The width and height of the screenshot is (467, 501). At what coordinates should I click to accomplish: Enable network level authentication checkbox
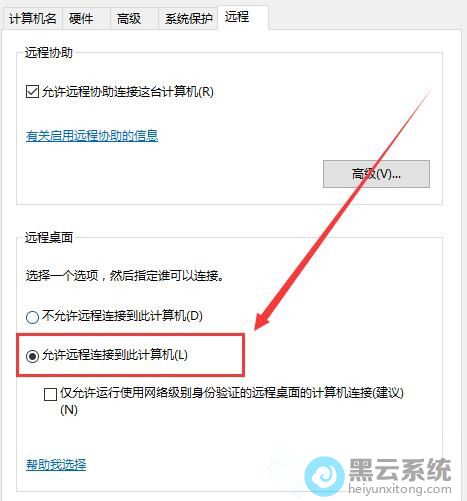click(x=50, y=394)
